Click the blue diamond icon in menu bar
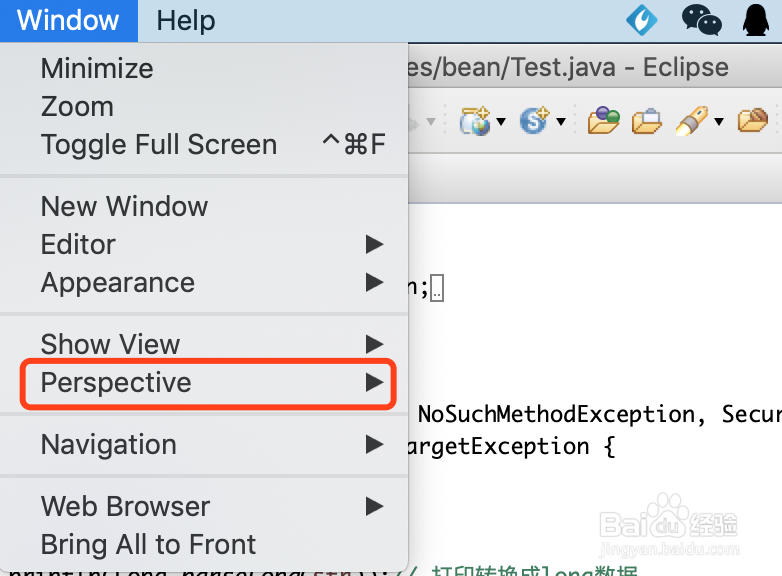 [x=642, y=20]
